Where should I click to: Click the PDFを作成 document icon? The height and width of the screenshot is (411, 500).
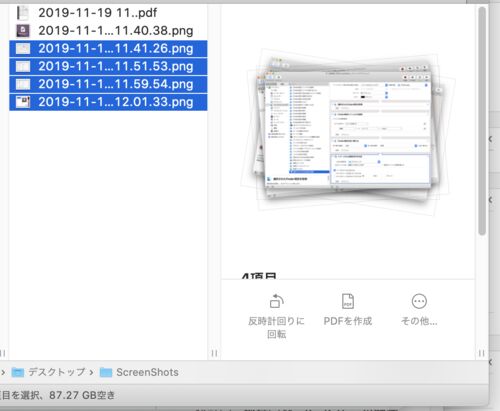348,301
